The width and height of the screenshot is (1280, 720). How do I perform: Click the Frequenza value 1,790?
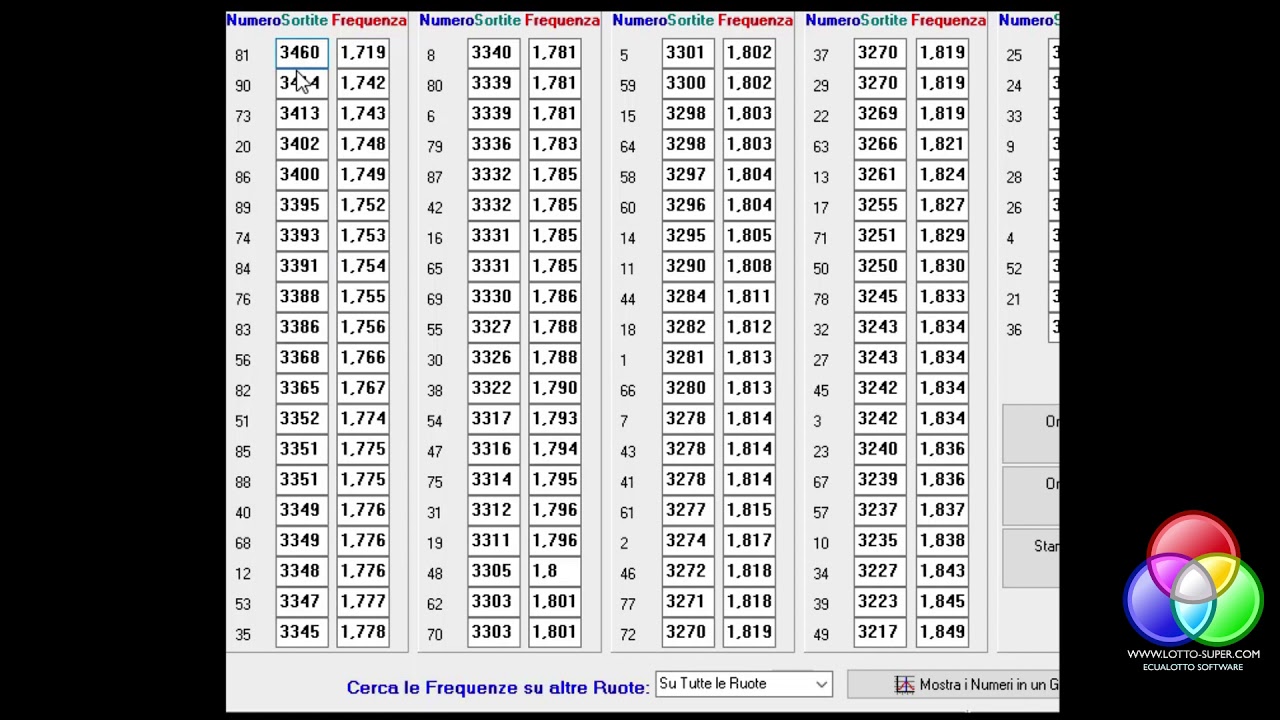pos(556,389)
